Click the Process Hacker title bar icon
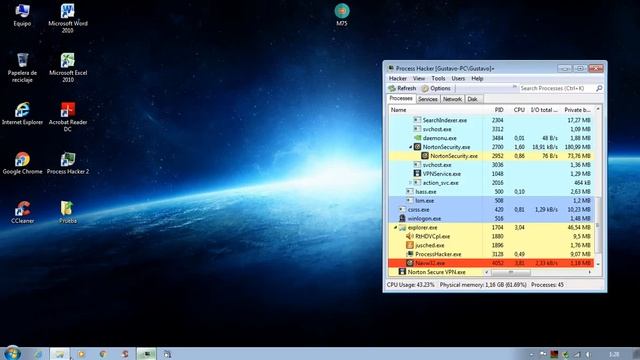640x360 pixels. 391,68
